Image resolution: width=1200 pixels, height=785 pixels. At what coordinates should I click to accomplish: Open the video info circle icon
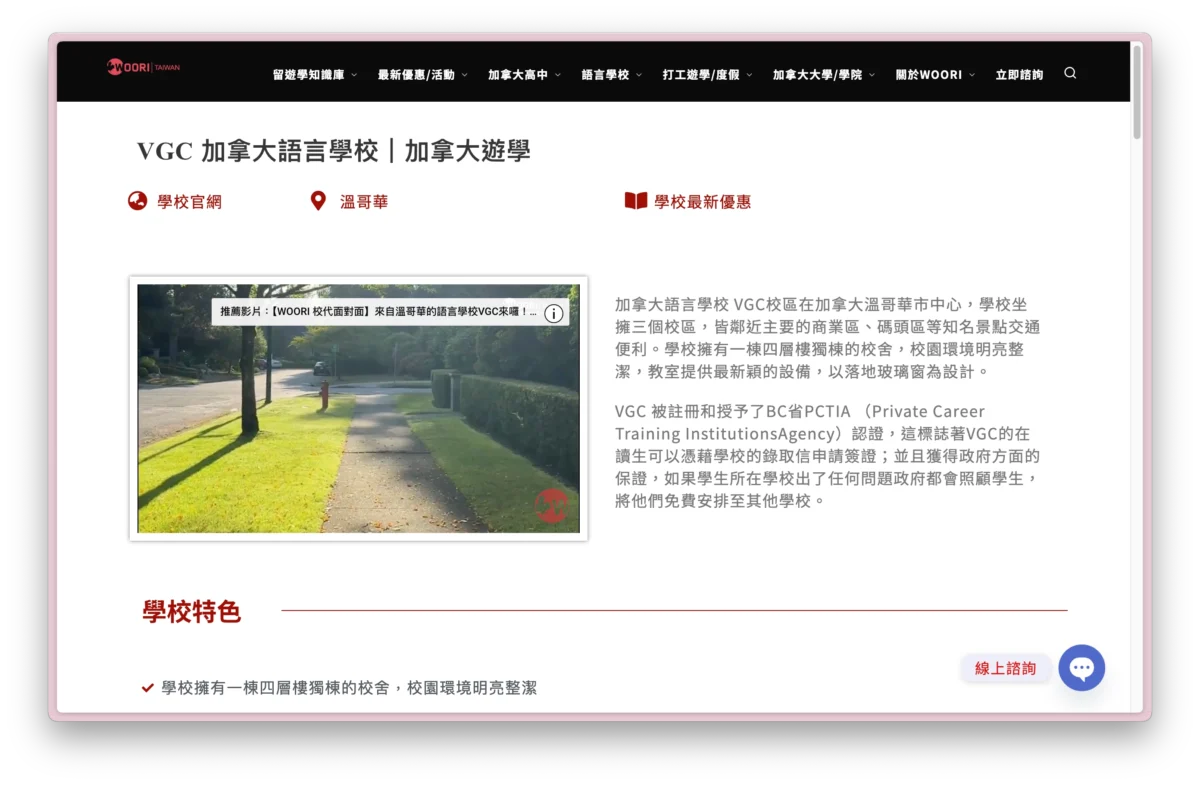coord(554,313)
